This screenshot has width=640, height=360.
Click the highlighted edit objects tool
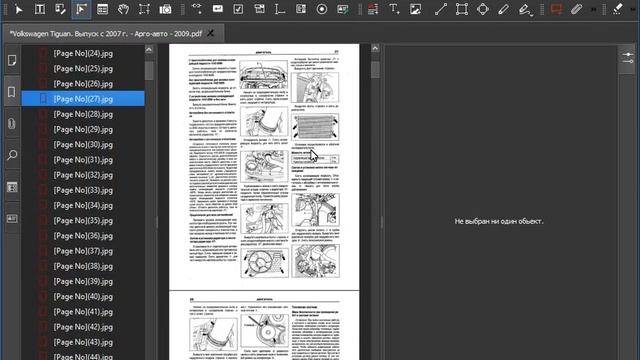tap(81, 9)
